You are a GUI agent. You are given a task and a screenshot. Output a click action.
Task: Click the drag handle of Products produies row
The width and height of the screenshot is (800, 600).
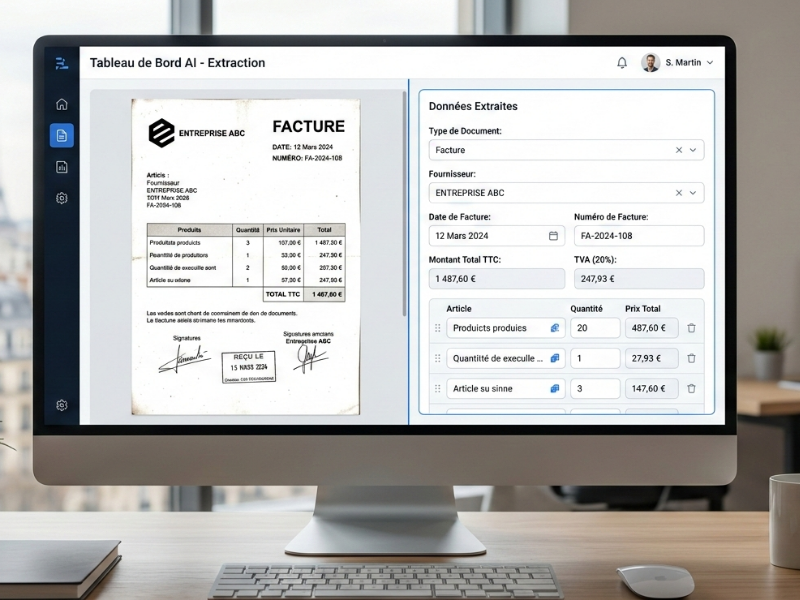click(x=437, y=328)
